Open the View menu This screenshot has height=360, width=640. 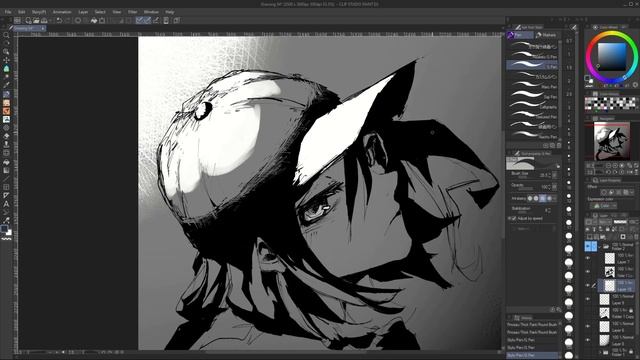[x=116, y=12]
